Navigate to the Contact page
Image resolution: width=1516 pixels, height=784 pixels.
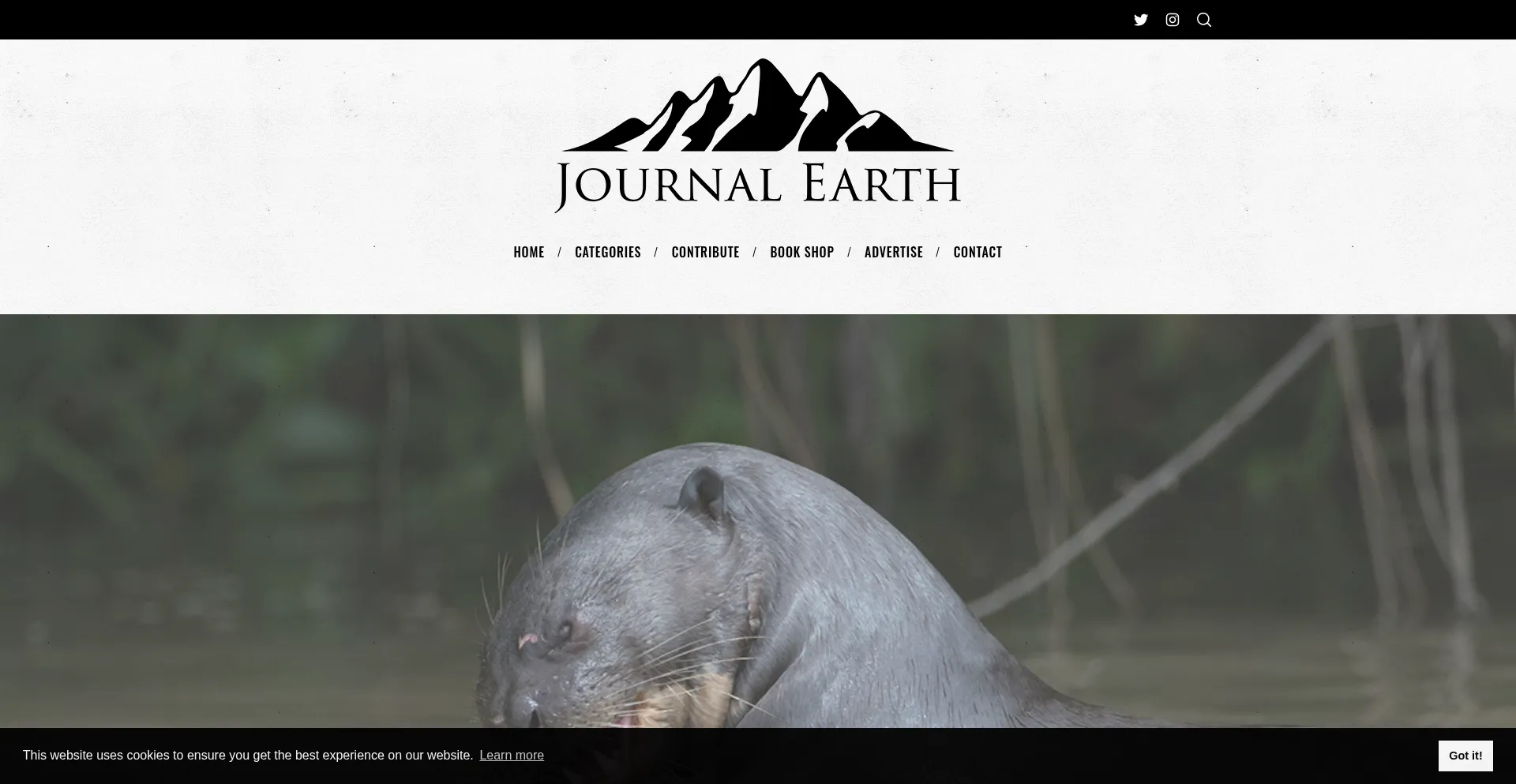click(978, 252)
